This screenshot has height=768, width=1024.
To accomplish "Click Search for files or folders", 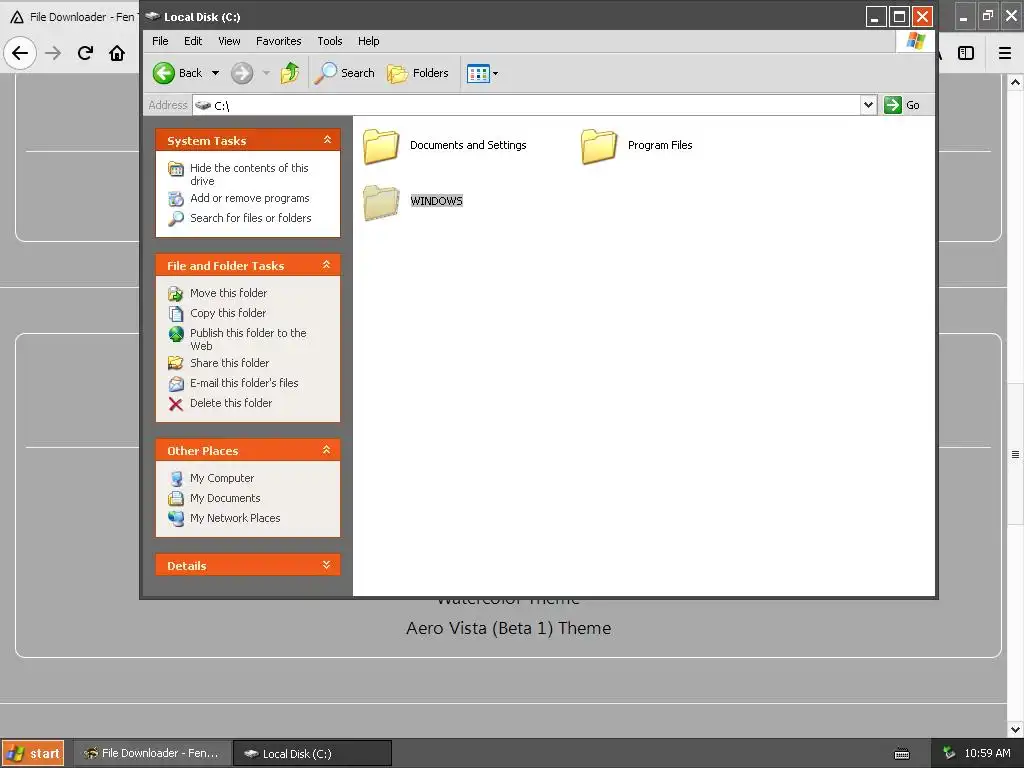I will point(251,218).
